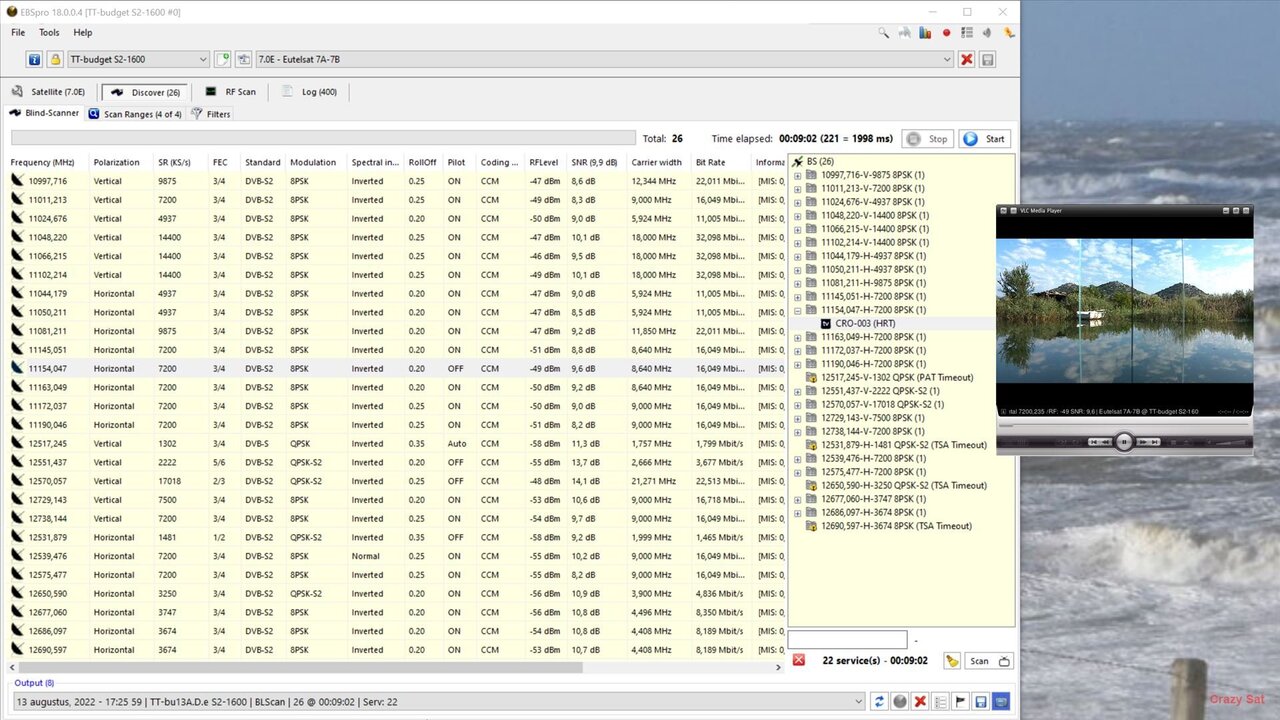Open the TT-budget S2-1600 device dropdown

[202, 59]
